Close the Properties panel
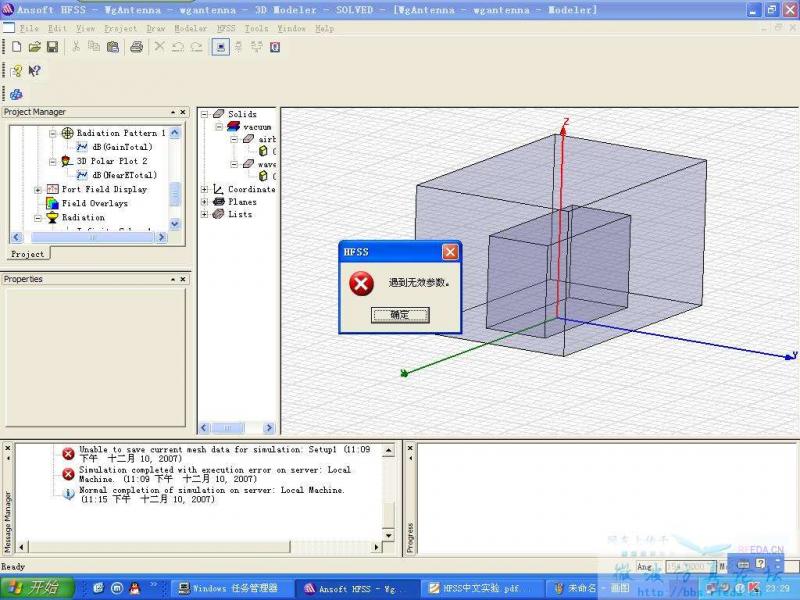This screenshot has width=800, height=600. coord(183,279)
